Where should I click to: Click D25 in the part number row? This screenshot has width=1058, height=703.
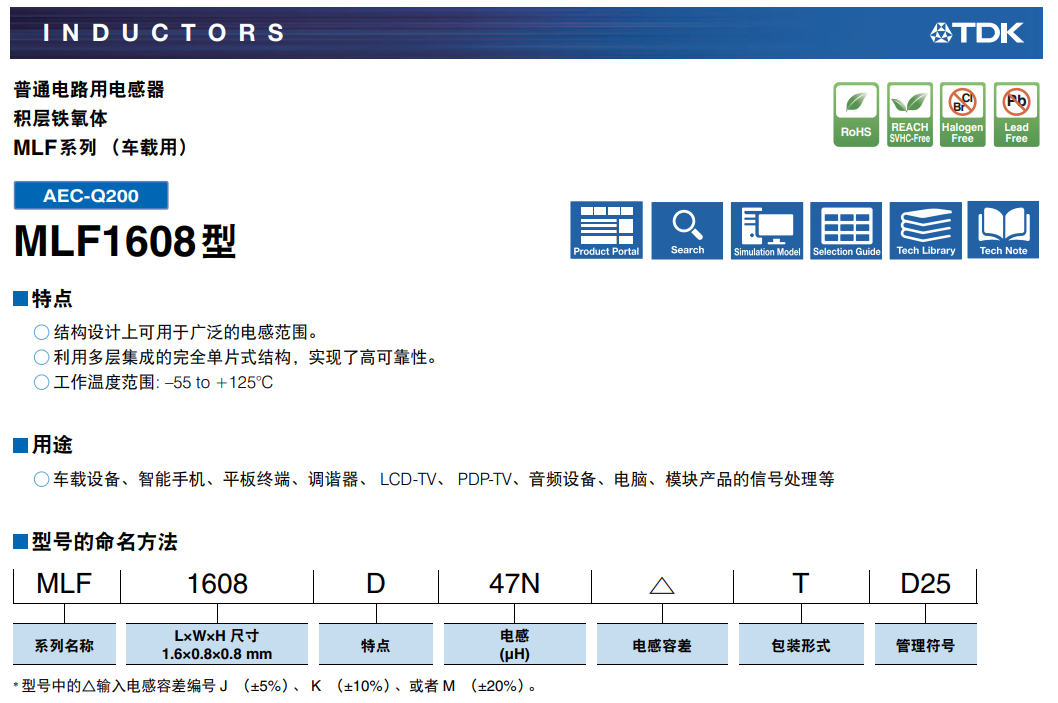click(925, 584)
